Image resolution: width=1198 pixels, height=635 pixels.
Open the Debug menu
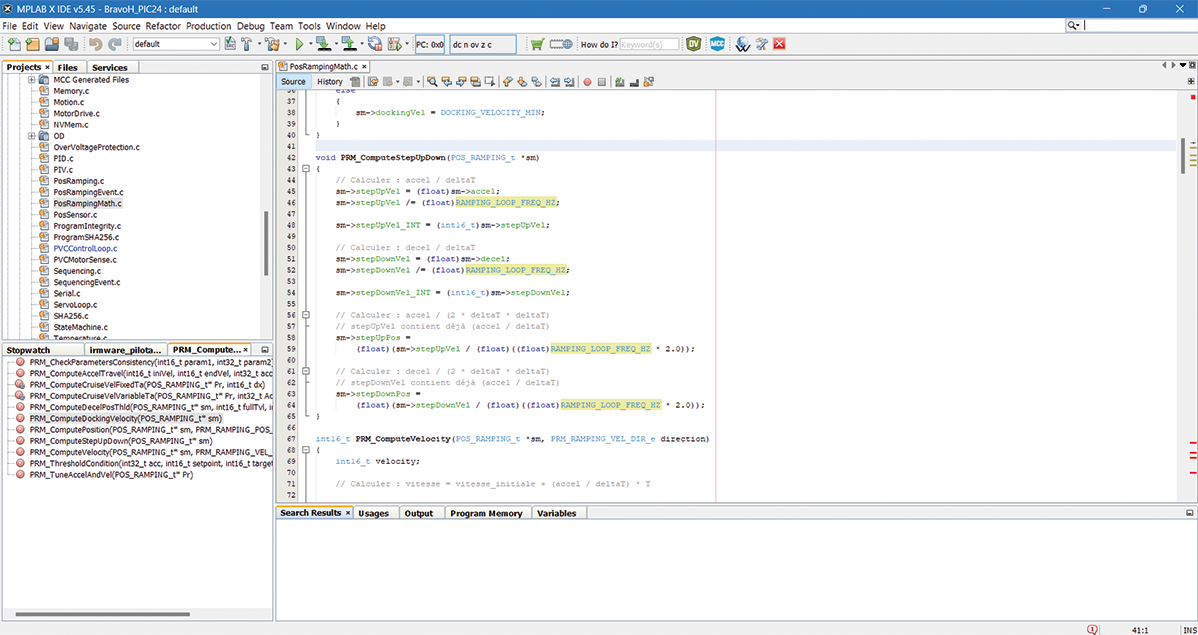click(x=251, y=26)
